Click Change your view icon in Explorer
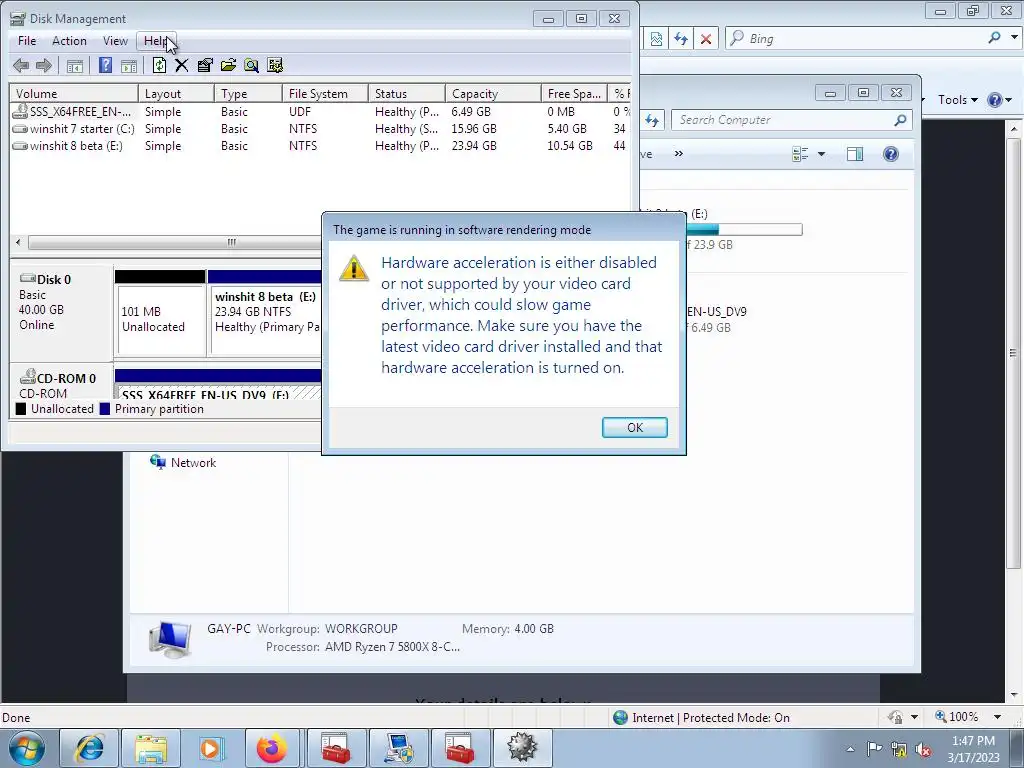This screenshot has height=768, width=1024. point(800,154)
